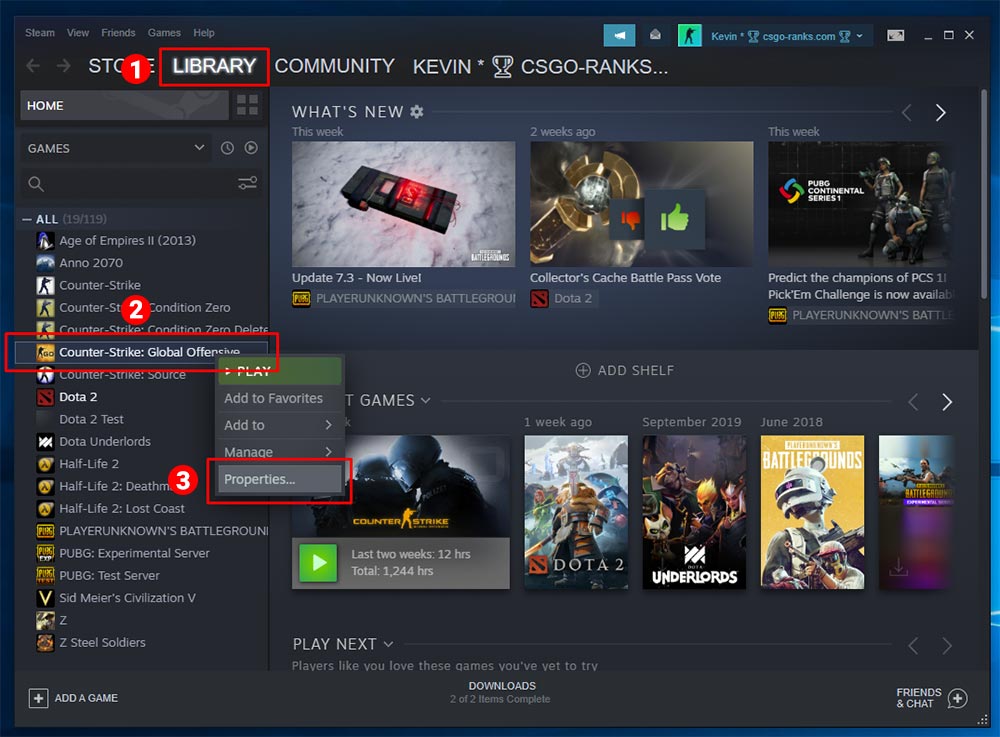Sort games by recent activity clock icon
1000x737 pixels.
click(x=227, y=148)
